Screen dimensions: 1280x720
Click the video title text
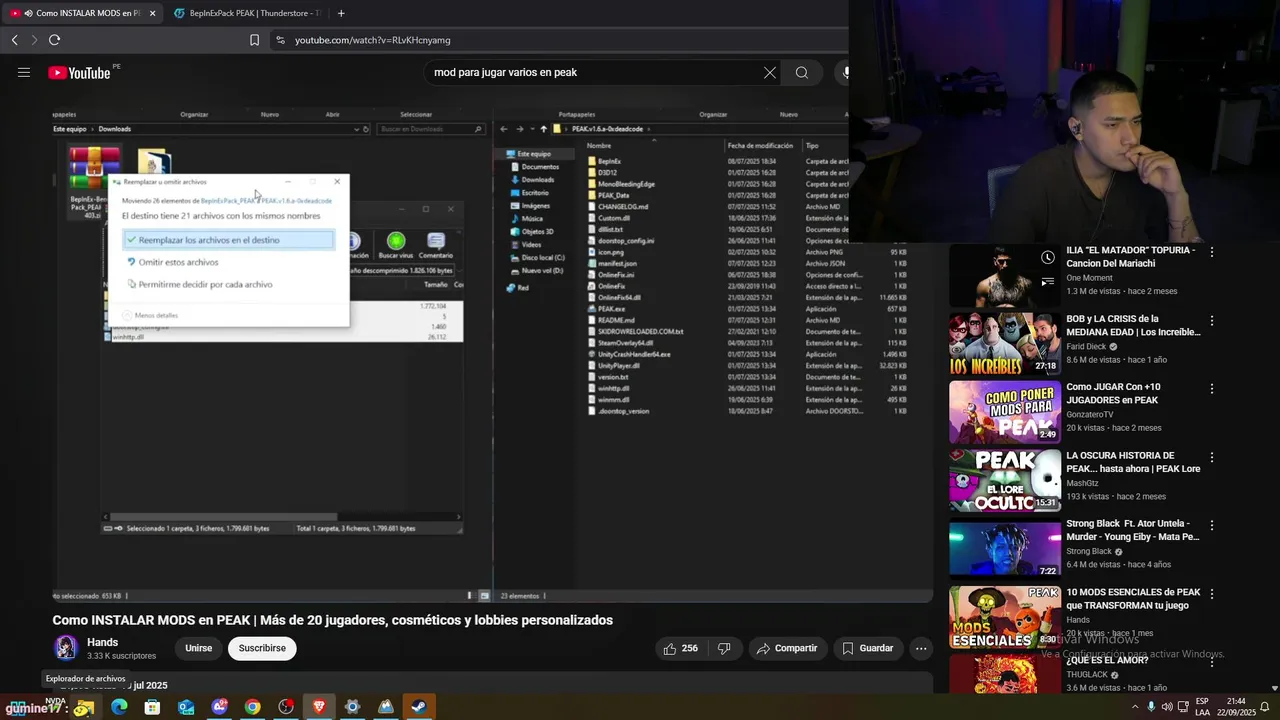pyautogui.click(x=332, y=620)
